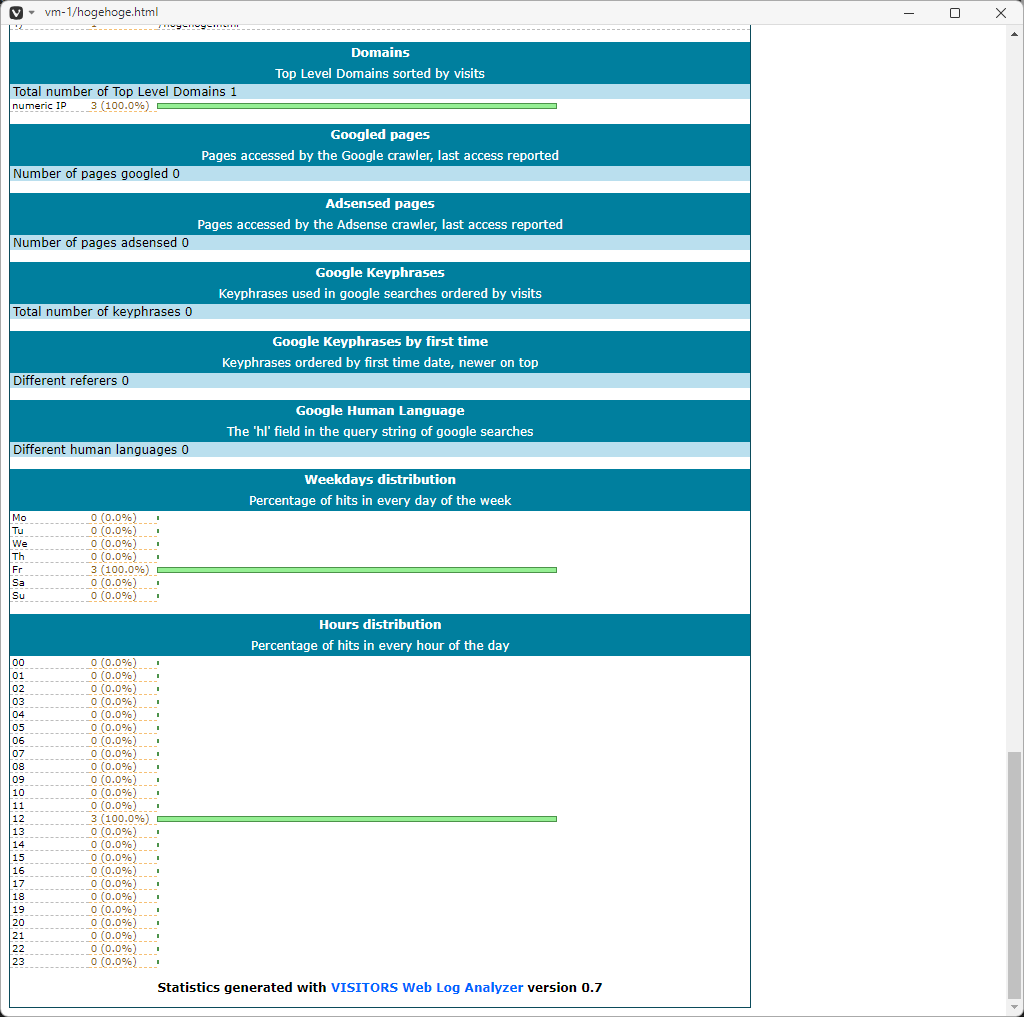Click the hour 21 row label
Image resolution: width=1024 pixels, height=1017 pixels.
click(18, 935)
